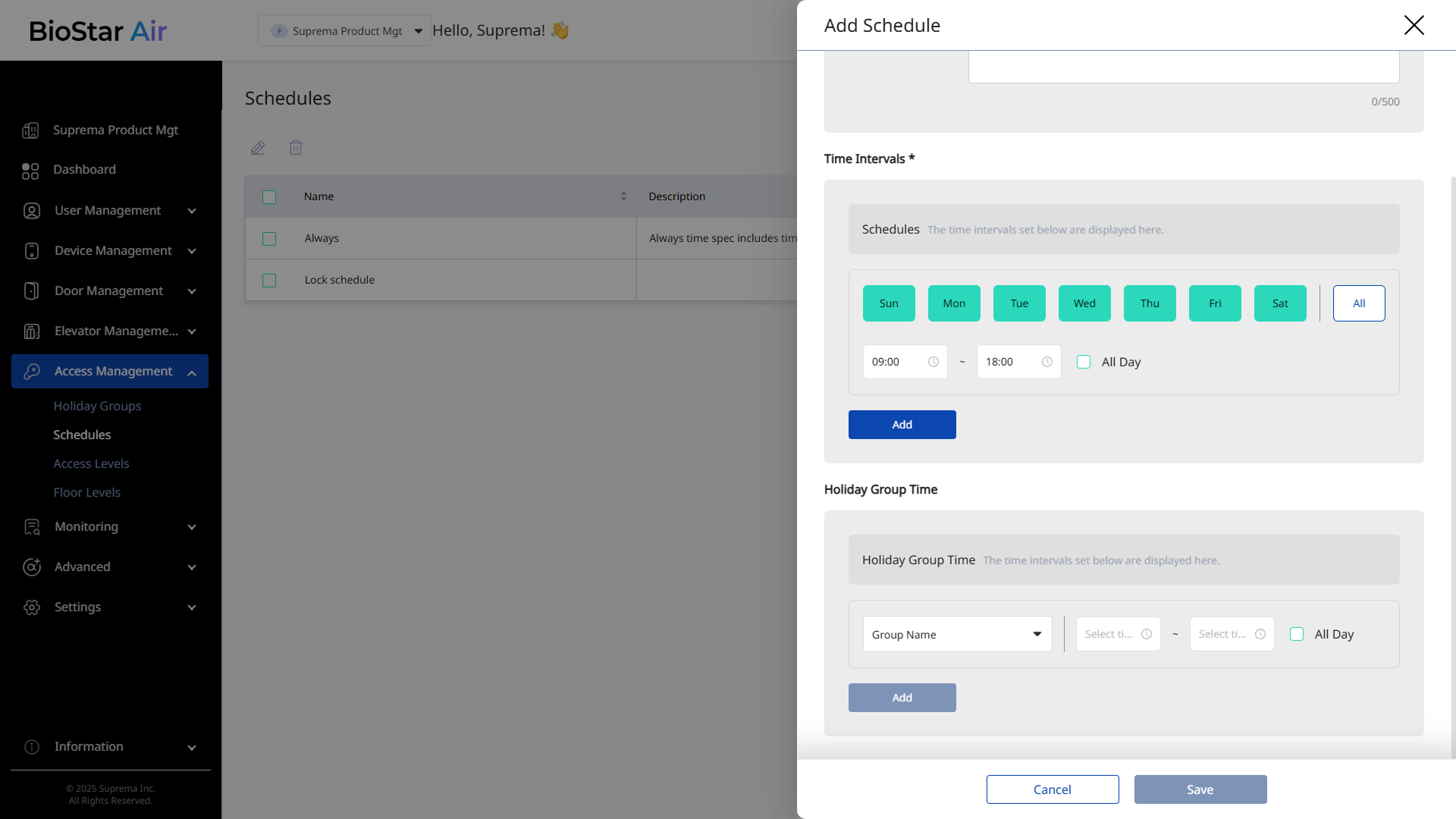The width and height of the screenshot is (1456, 819).
Task: Click the Monitoring icon in sidebar
Action: tap(32, 527)
